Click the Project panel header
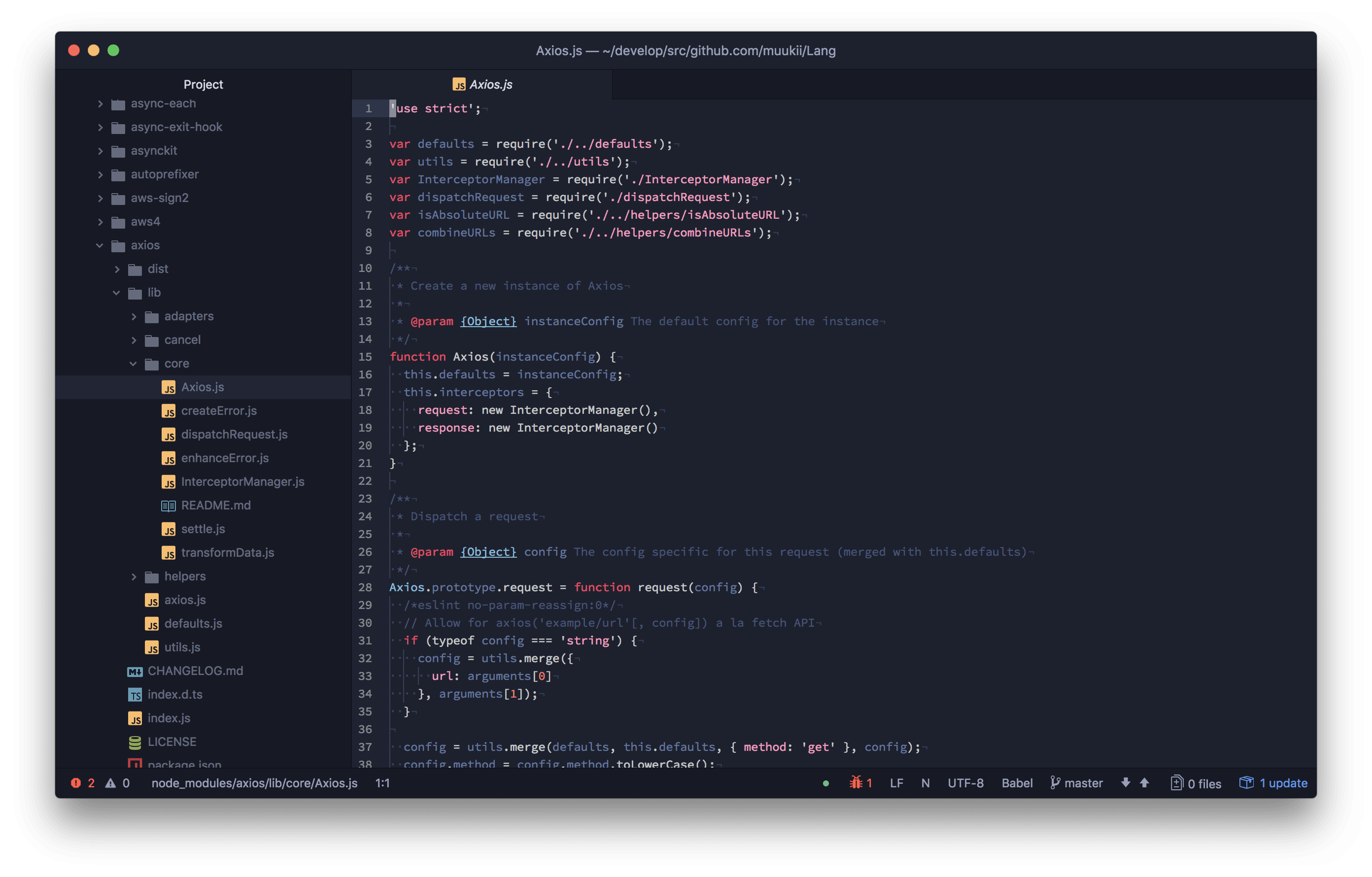 203,84
